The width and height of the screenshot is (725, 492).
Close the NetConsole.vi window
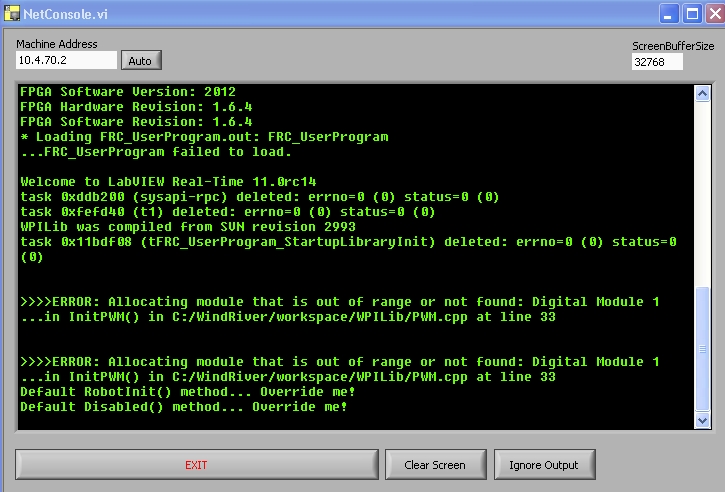point(714,14)
